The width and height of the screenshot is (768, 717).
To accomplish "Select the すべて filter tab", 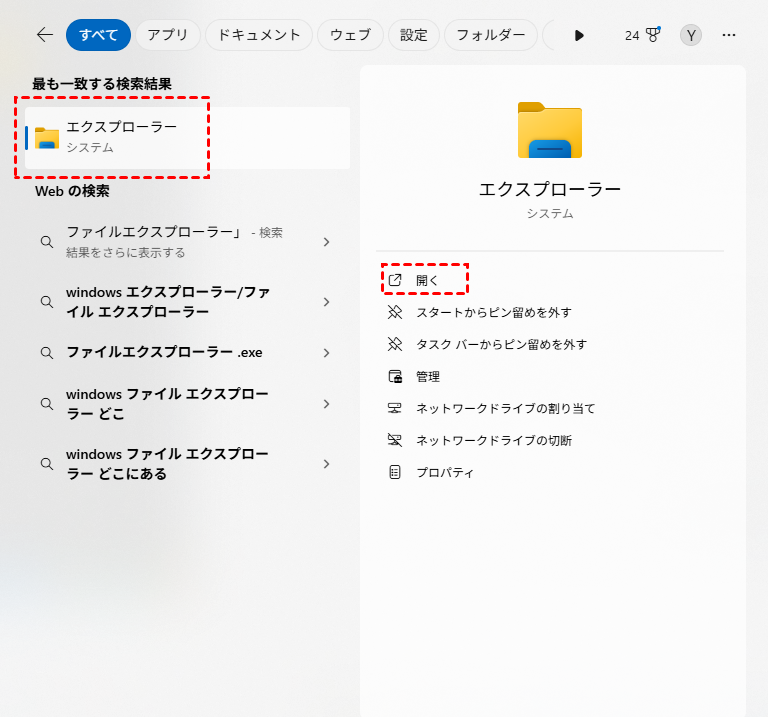I will coord(98,35).
